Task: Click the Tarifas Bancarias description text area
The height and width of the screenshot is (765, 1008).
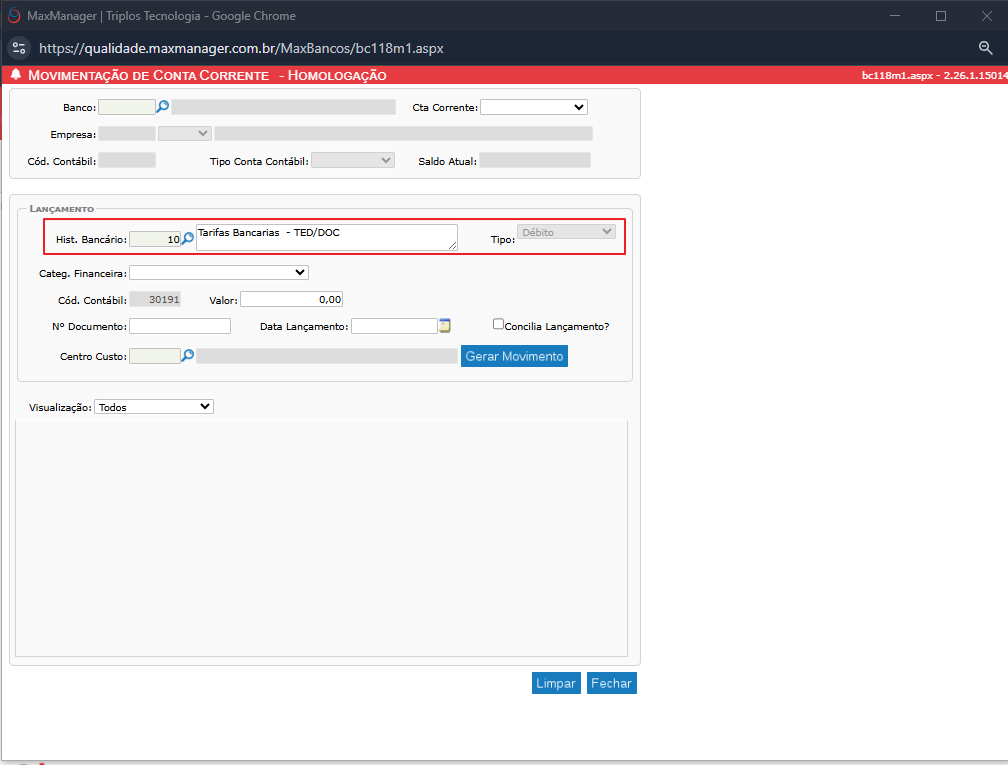Action: click(327, 237)
